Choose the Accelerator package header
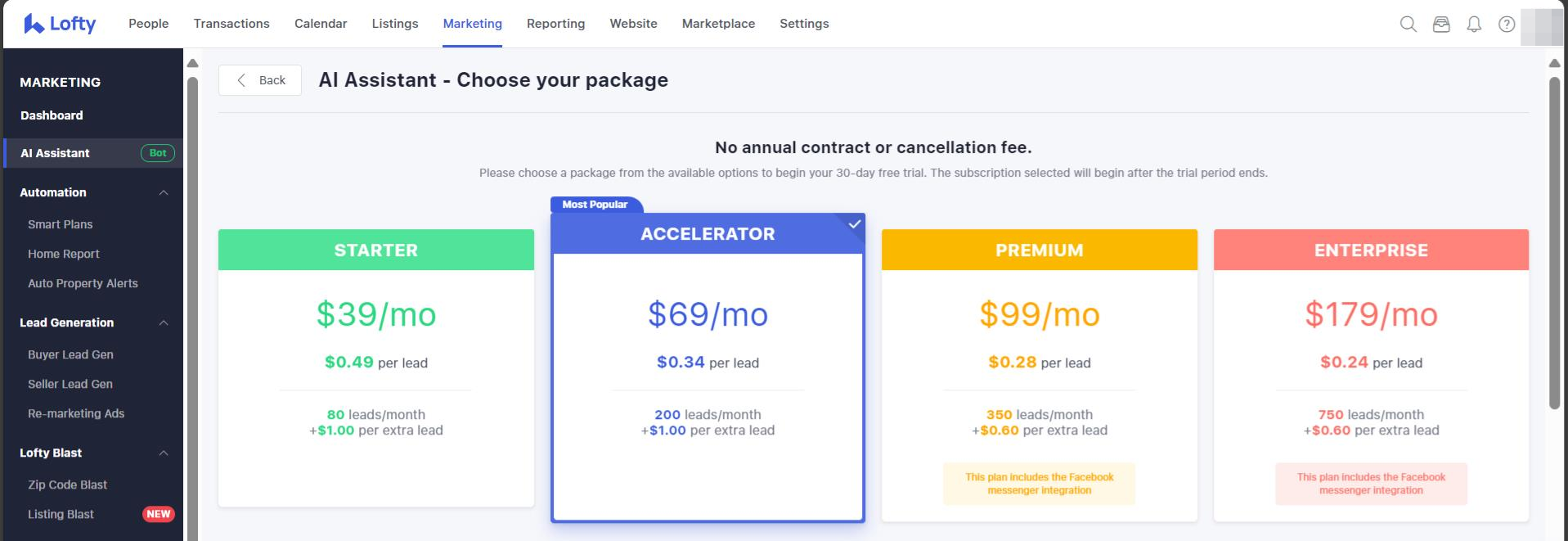The width and height of the screenshot is (1568, 541). [708, 234]
